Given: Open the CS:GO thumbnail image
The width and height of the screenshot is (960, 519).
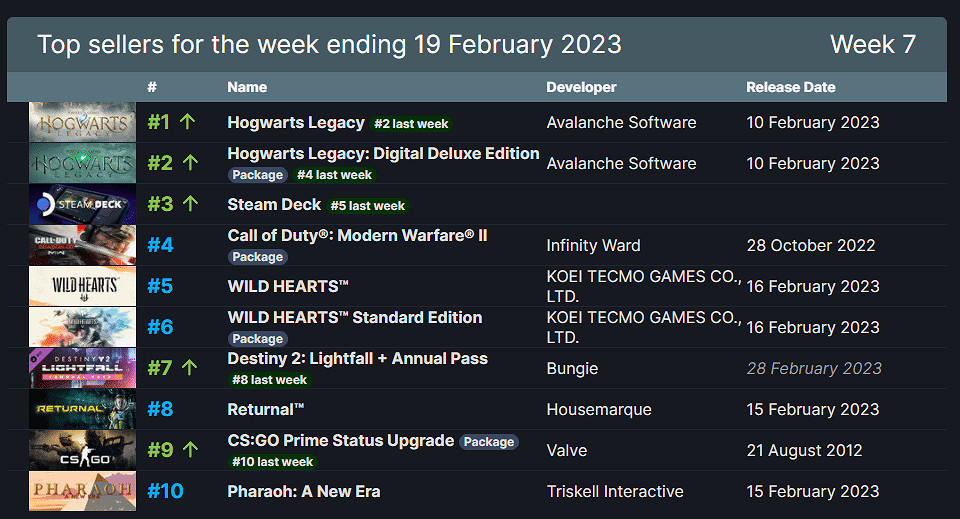Looking at the screenshot, I should pyautogui.click(x=82, y=450).
